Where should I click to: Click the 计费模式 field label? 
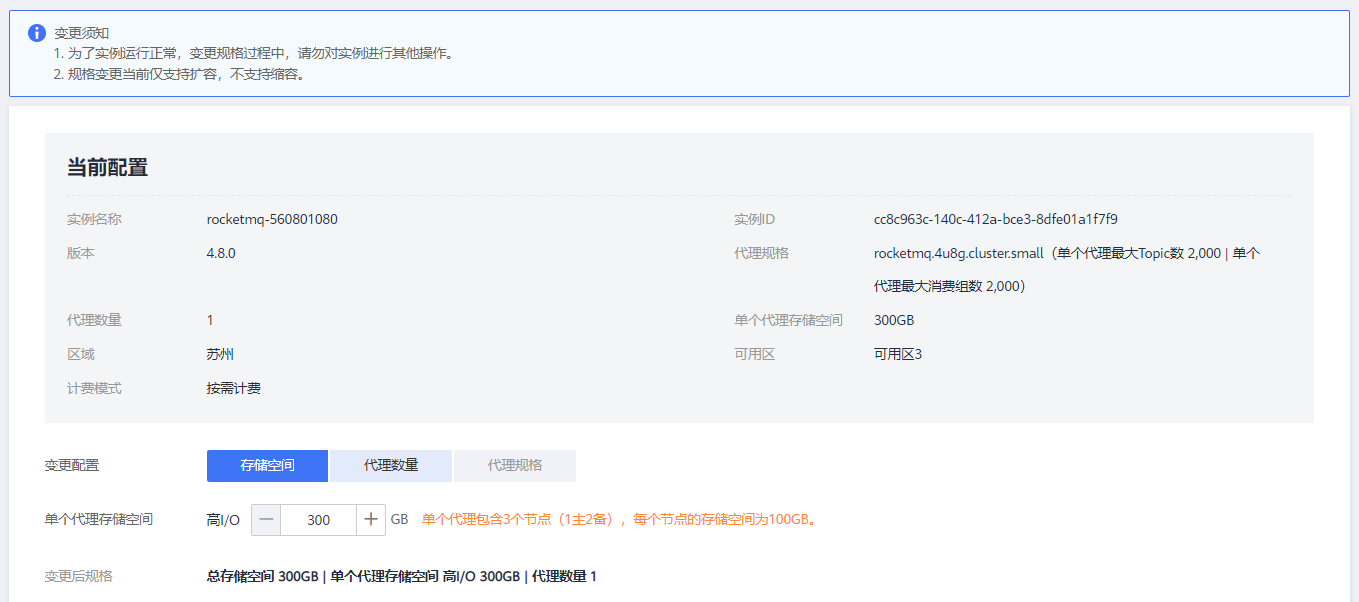(x=94, y=388)
